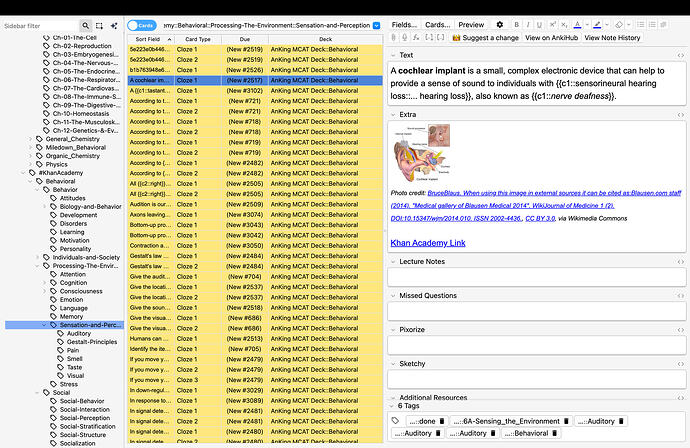Click the first cloze deletion bracket icon
Image resolution: width=690 pixels, height=448 pixels.
(x=429, y=37)
